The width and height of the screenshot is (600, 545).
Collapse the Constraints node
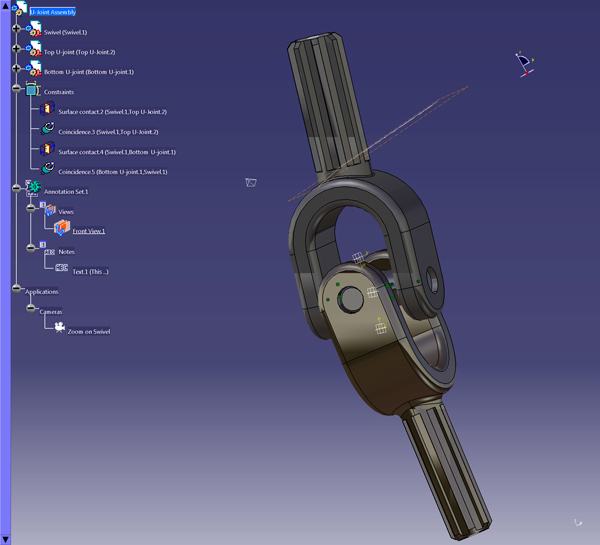[x=16, y=89]
